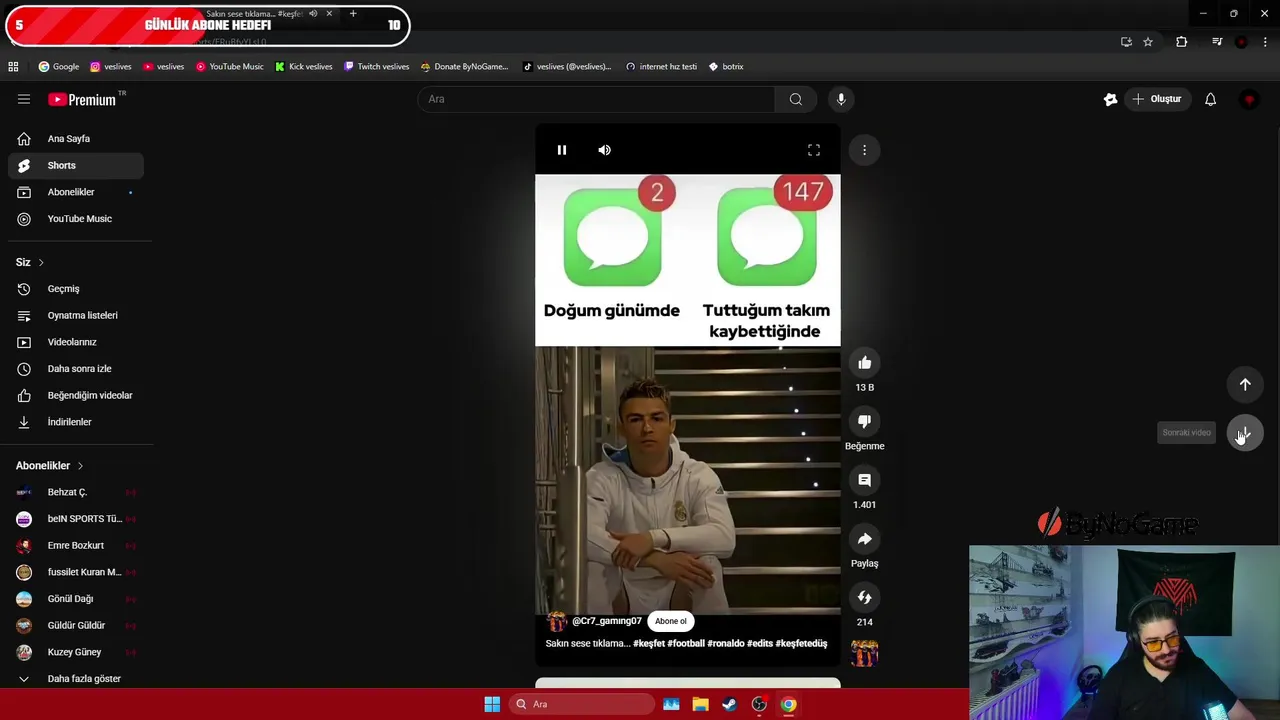Open channel @Cr7_gaming07
The height and width of the screenshot is (720, 1280).
pos(606,621)
